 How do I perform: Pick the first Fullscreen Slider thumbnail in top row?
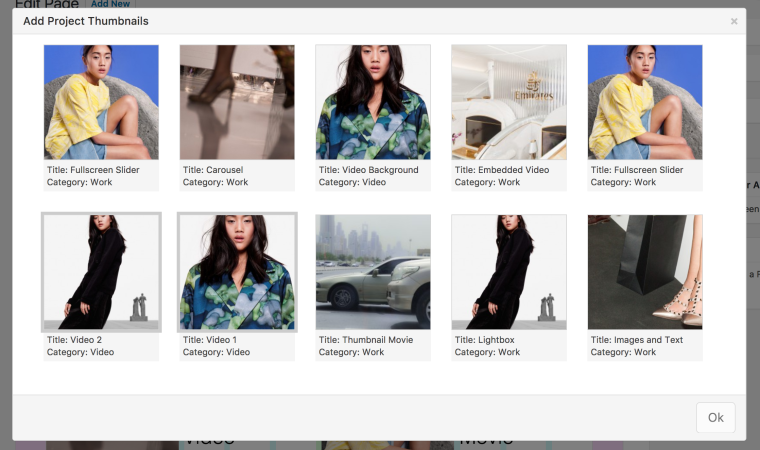point(101,102)
